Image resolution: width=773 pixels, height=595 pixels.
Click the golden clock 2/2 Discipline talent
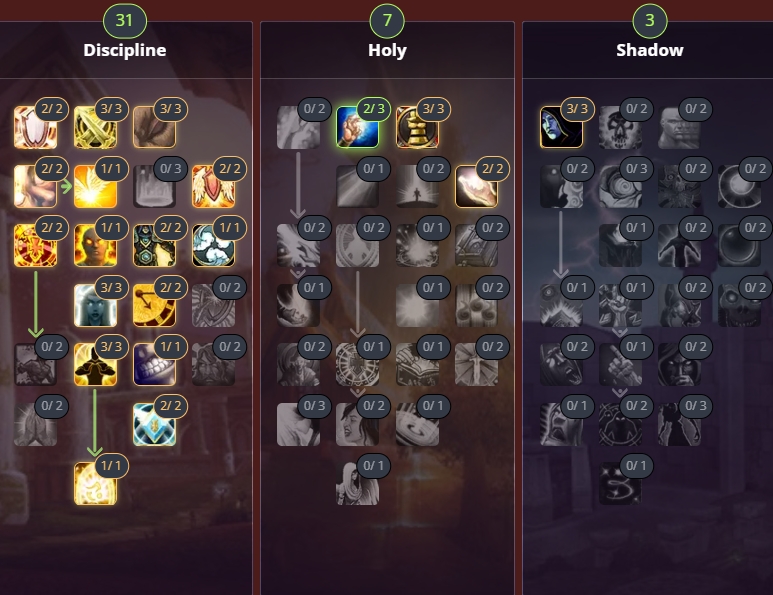coord(154,305)
